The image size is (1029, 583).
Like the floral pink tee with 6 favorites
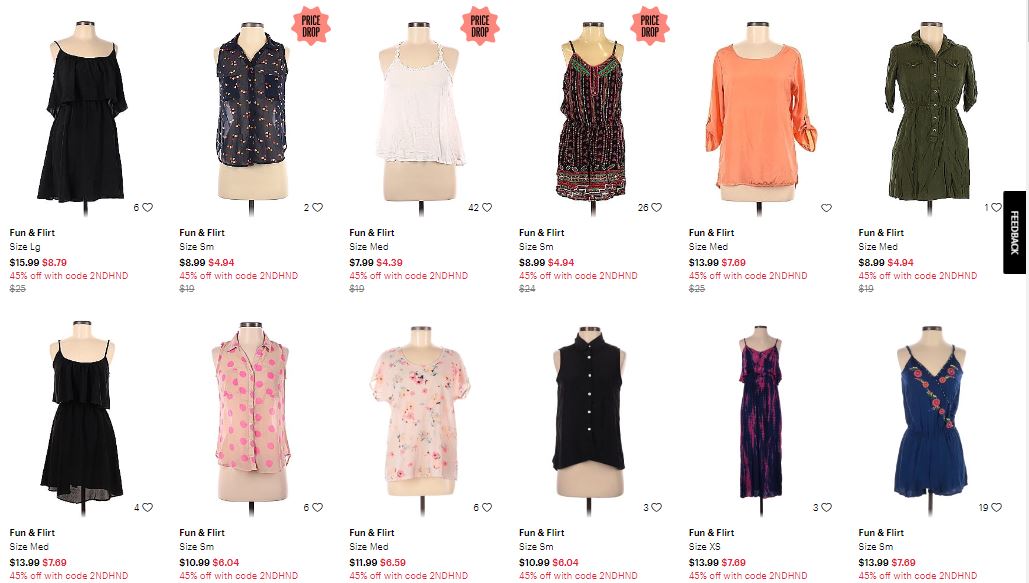pos(487,507)
